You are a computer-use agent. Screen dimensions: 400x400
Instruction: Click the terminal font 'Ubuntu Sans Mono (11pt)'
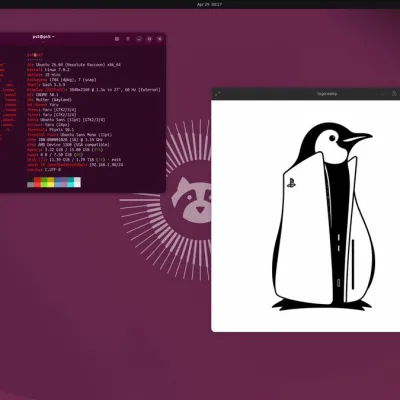[86, 135]
